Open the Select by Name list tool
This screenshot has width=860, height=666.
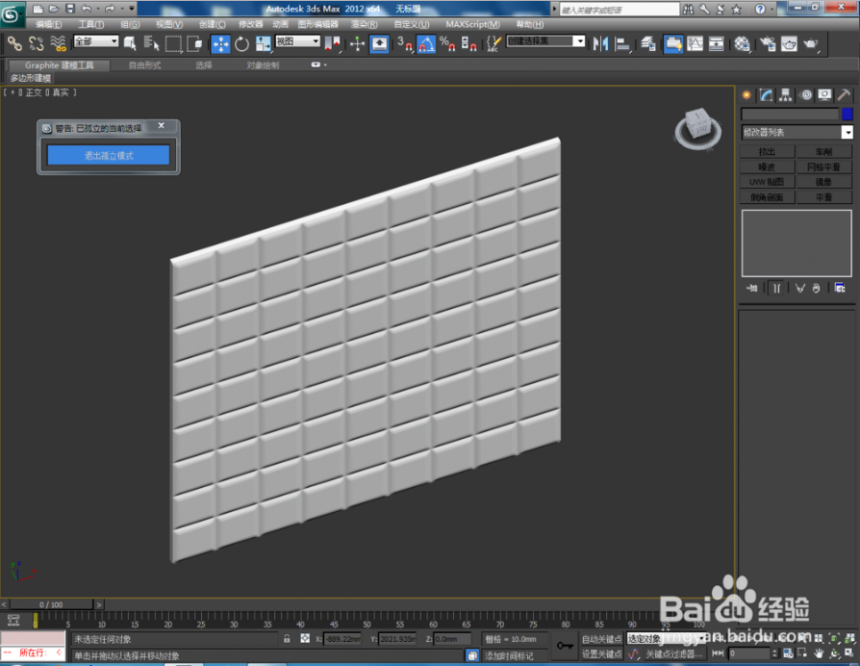tap(151, 43)
